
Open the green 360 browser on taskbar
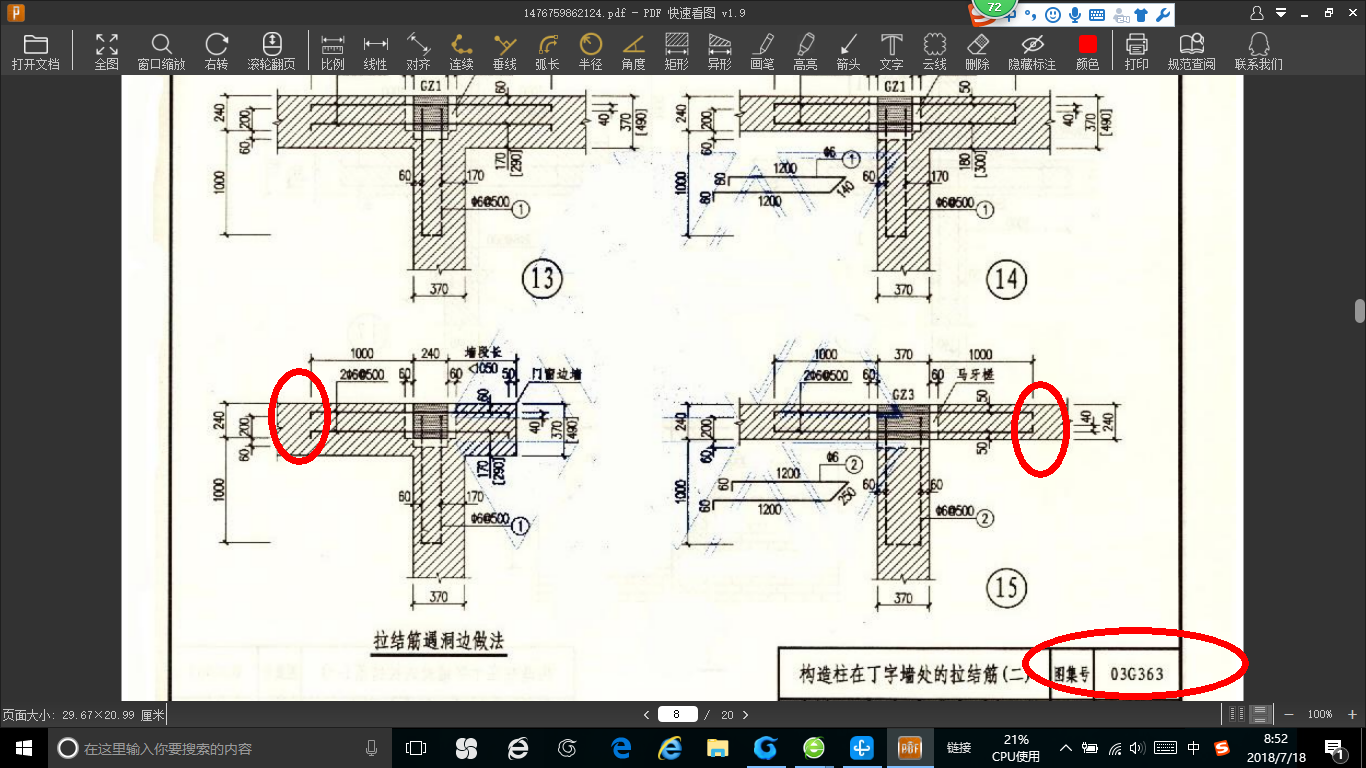[x=814, y=748]
